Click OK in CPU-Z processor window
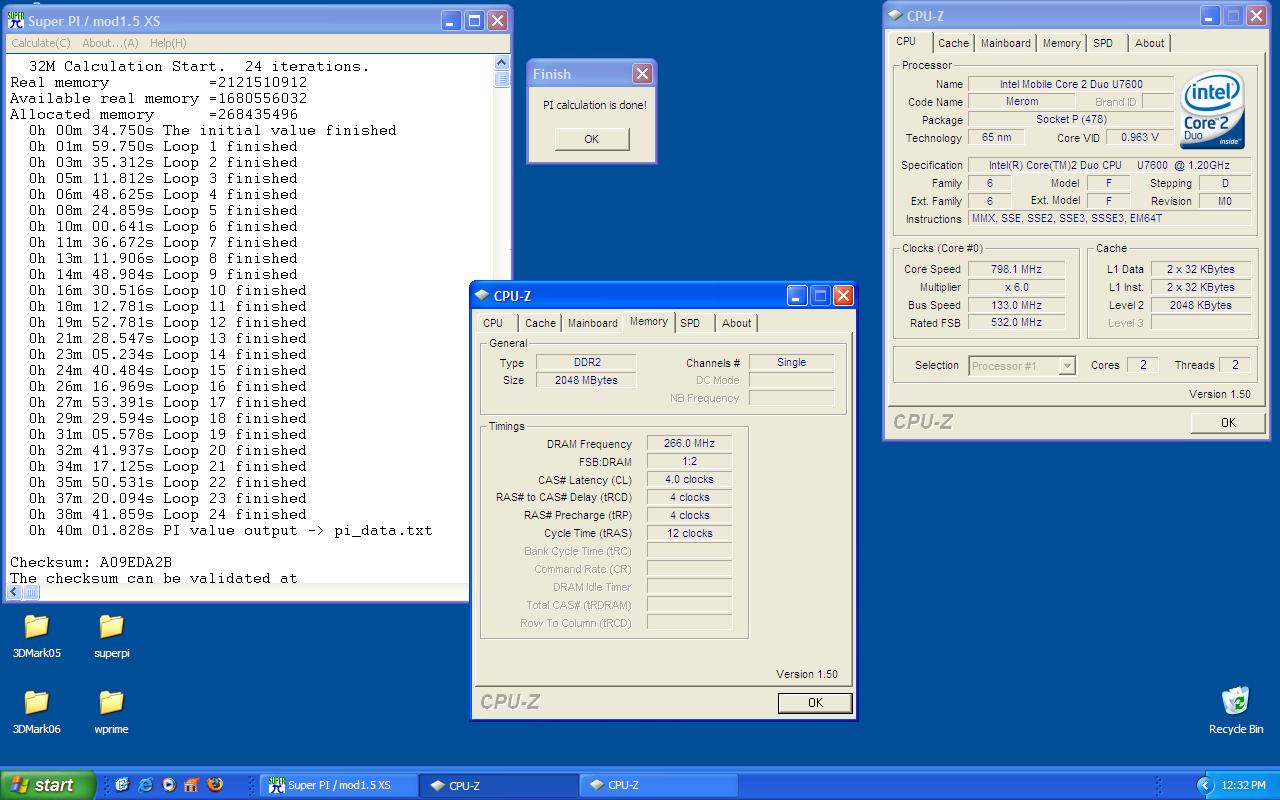This screenshot has height=800, width=1280. click(1228, 423)
